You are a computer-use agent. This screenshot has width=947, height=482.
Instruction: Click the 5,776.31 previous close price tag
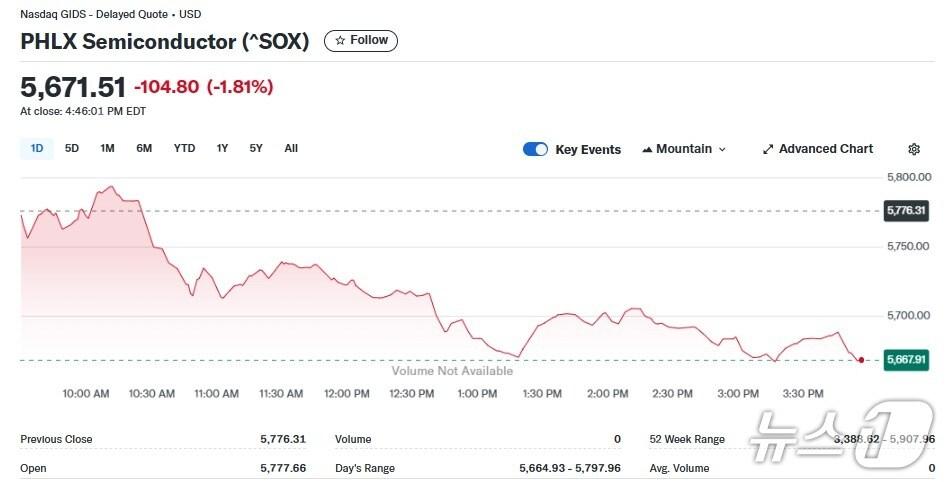906,210
